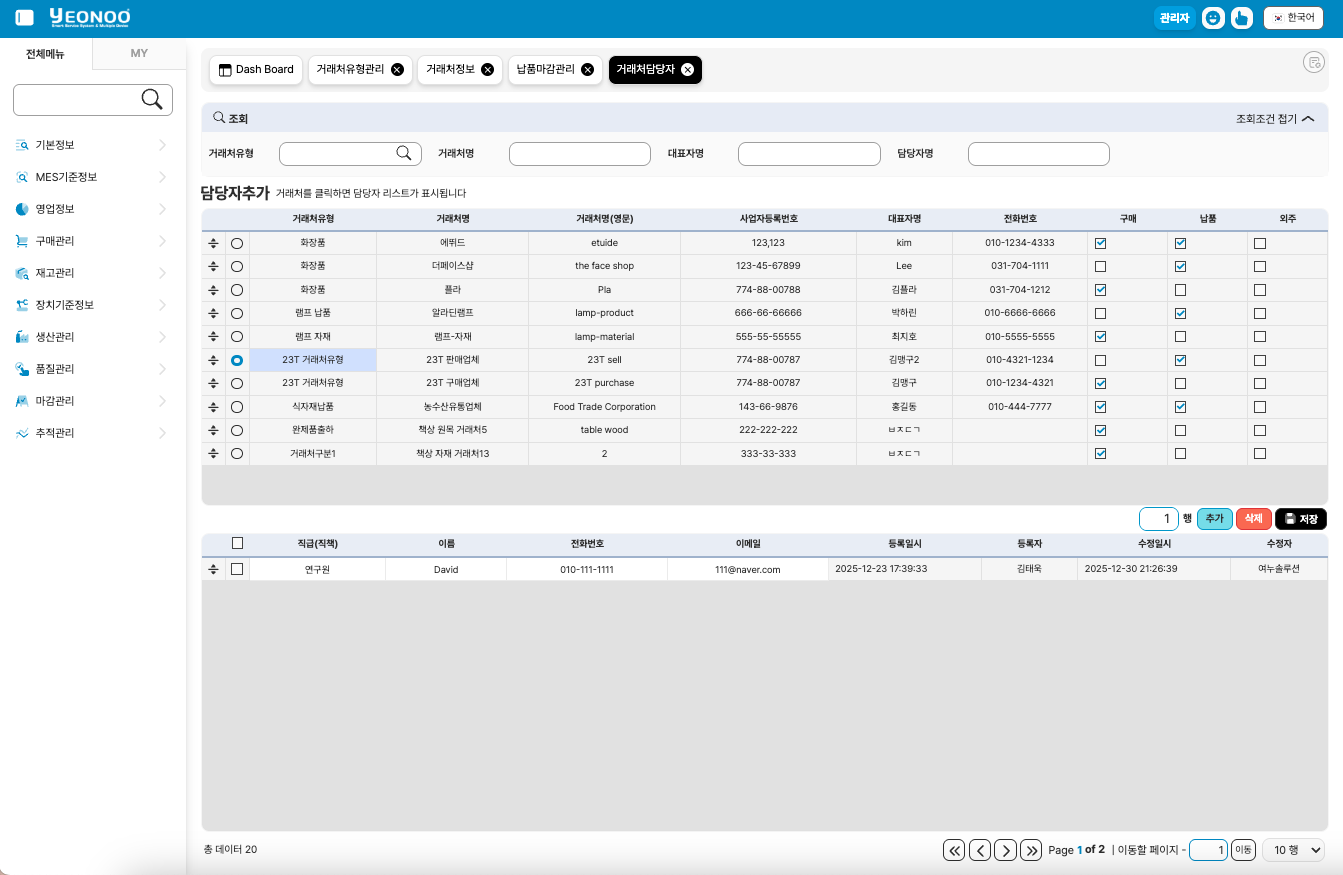Screen dimensions: 1343x875
Task: Click the sidebar toggle icon beside the YEONOO logo
Action: click(x=25, y=18)
